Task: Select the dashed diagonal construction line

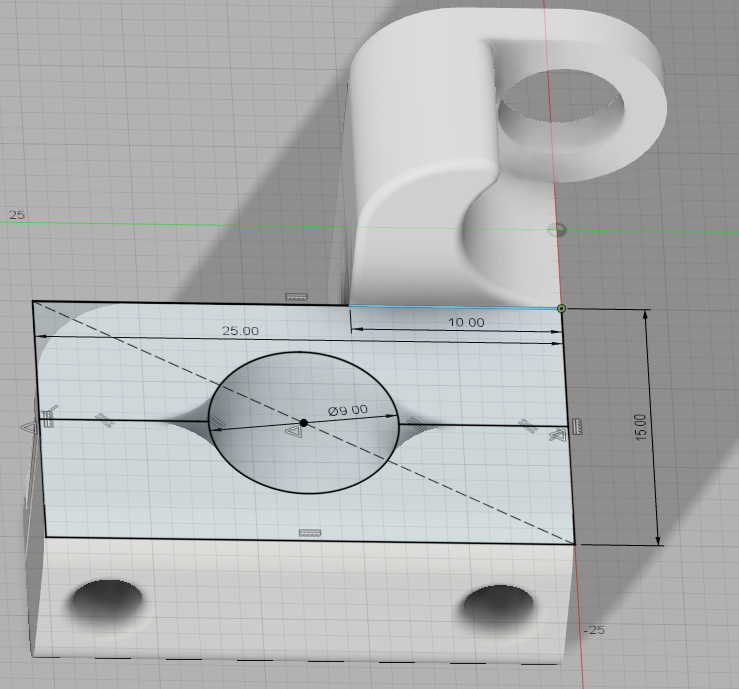Action: [x=304, y=423]
